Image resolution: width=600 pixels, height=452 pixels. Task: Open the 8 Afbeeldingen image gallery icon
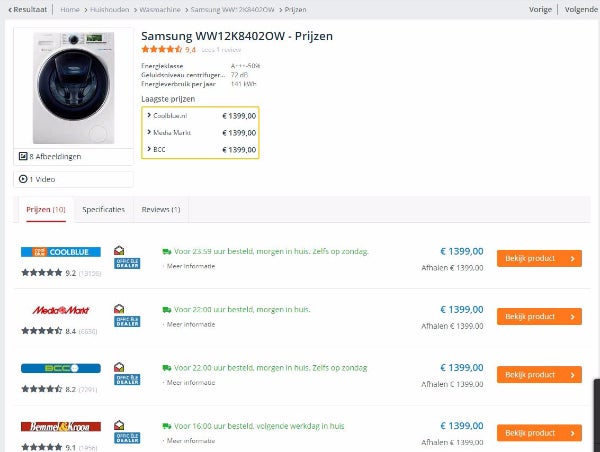[23, 156]
